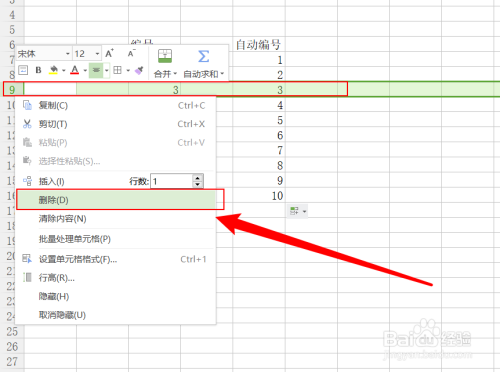500x372 pixels.
Task: Select the cell with value 1 under 自动编号
Action: pos(259,60)
